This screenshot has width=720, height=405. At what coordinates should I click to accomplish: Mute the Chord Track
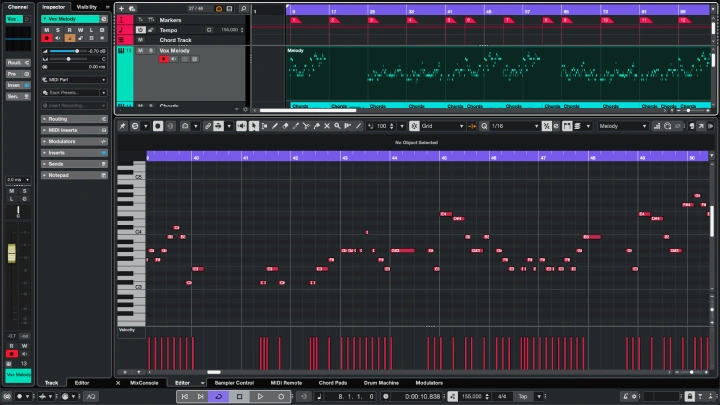[x=141, y=40]
